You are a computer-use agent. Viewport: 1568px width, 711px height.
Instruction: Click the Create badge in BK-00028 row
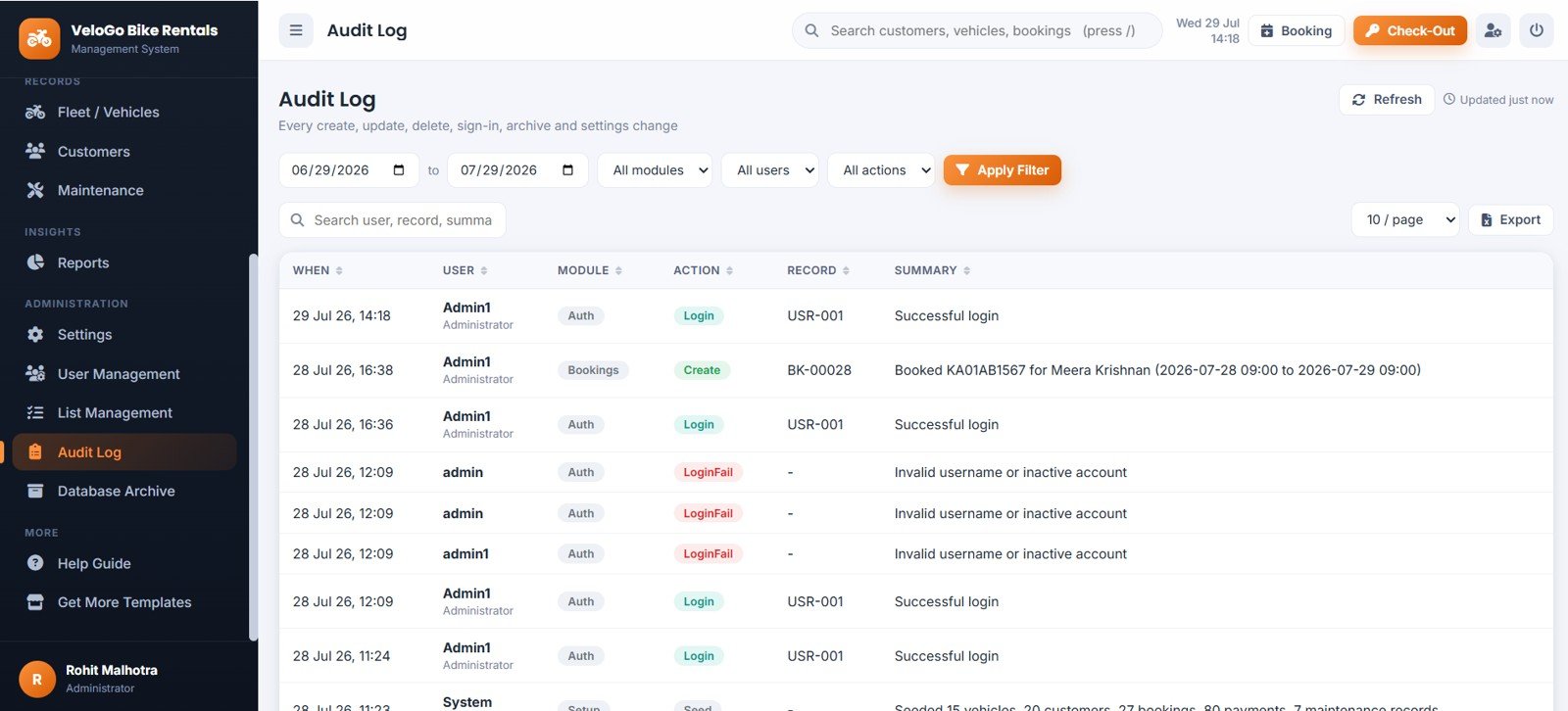coord(702,370)
